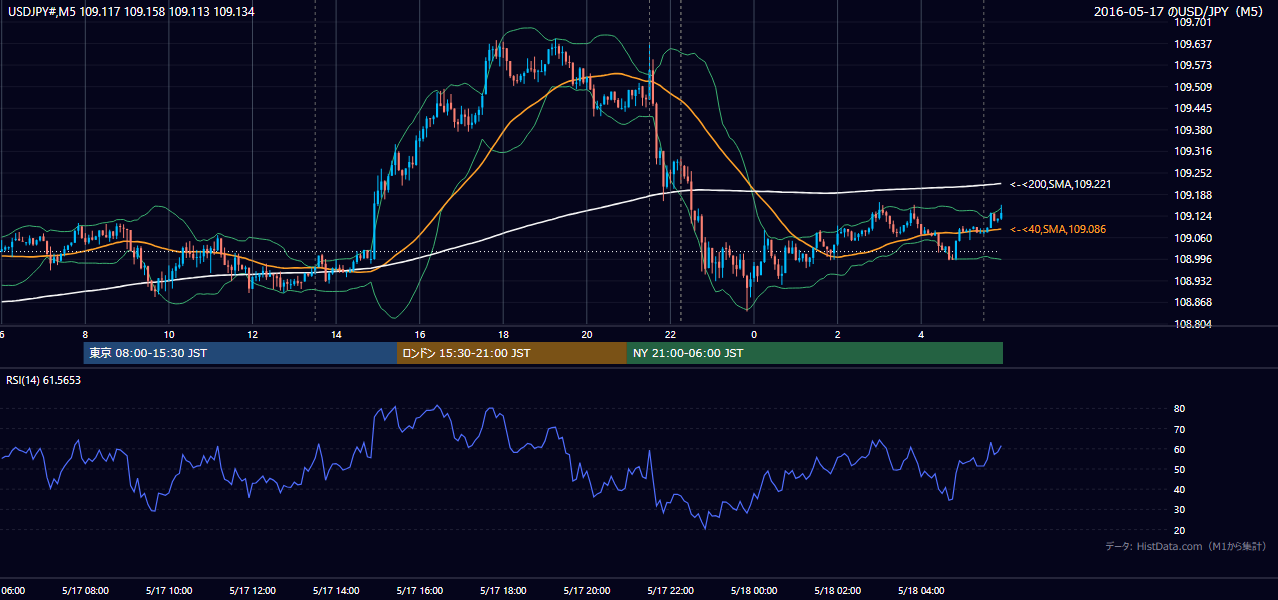Click hour tick 10 under price chart
1278x600 pixels.
point(169,335)
